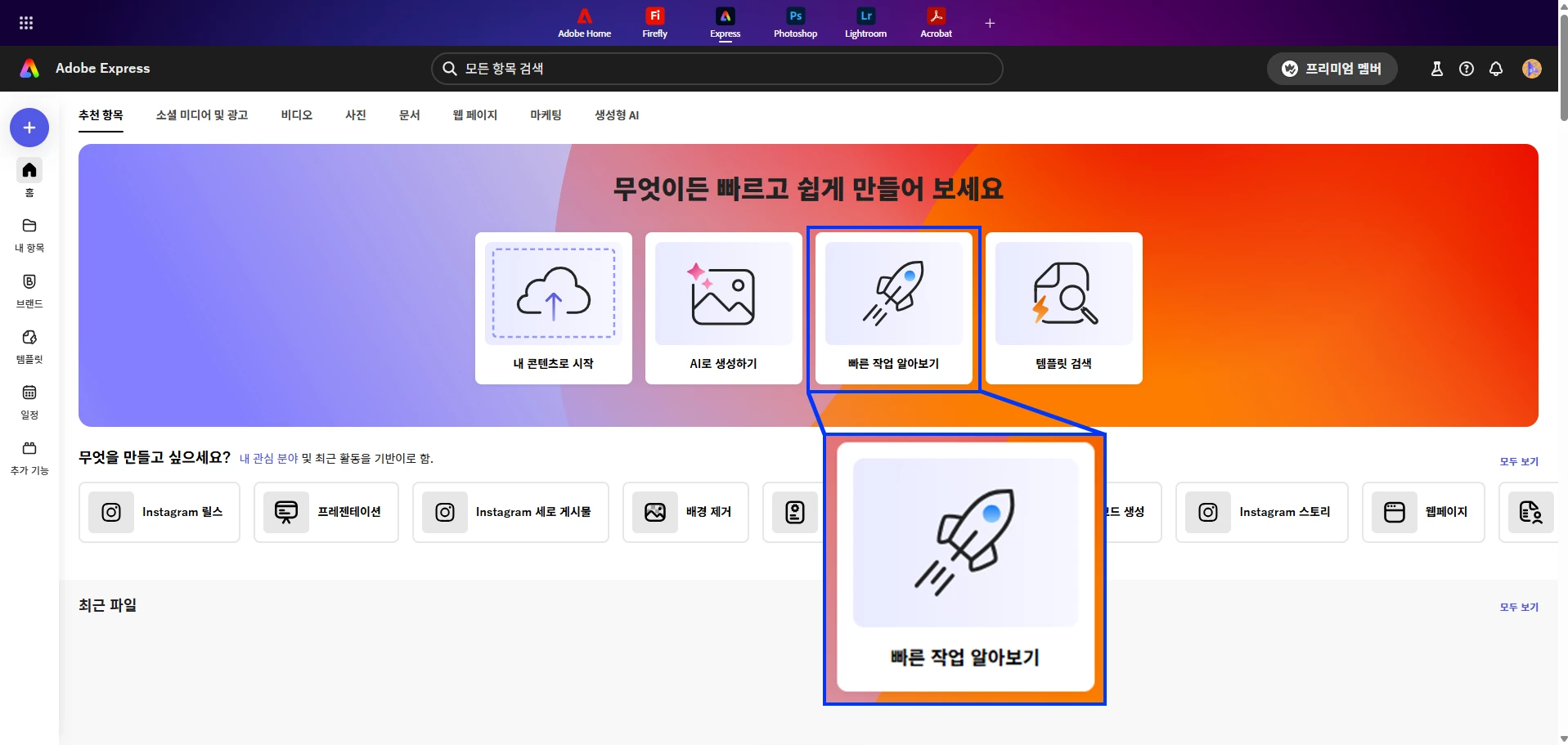Click 모두 보기 beside 무엇을 만들고 싶으세요
This screenshot has width=1568, height=745.
point(1519,461)
